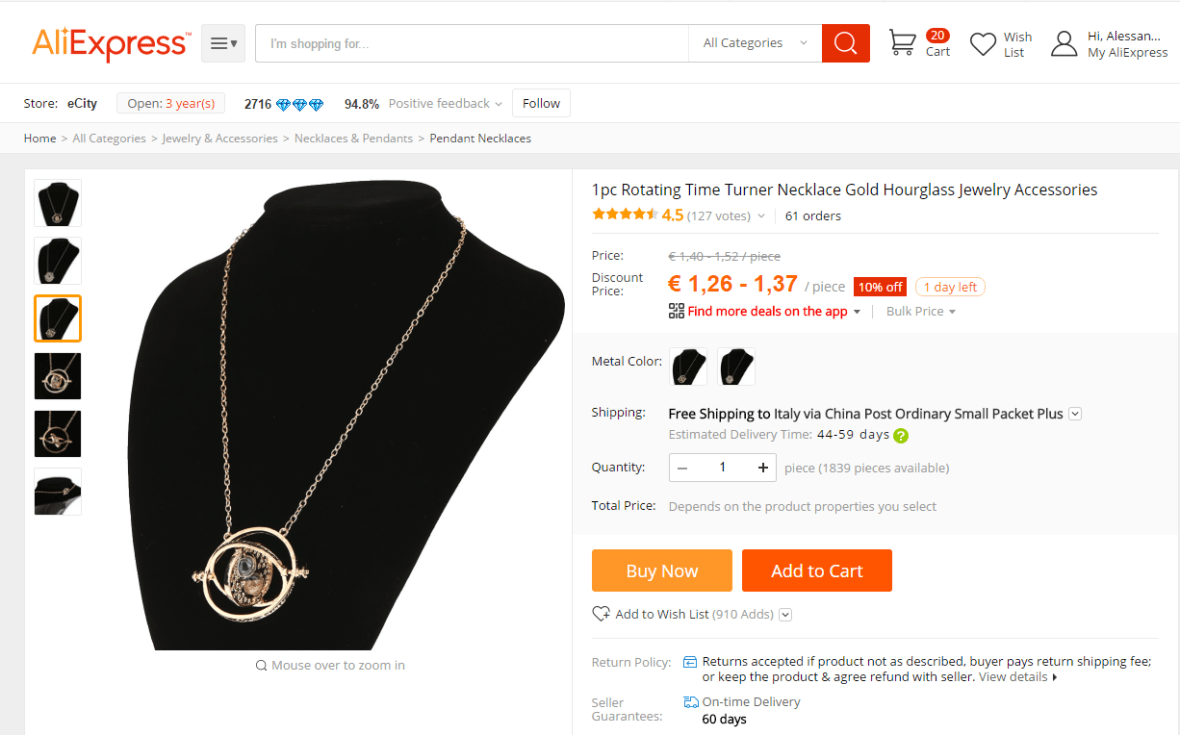Open Necklaces & Pendants breadcrumb link
This screenshot has width=1180, height=735.
(353, 138)
